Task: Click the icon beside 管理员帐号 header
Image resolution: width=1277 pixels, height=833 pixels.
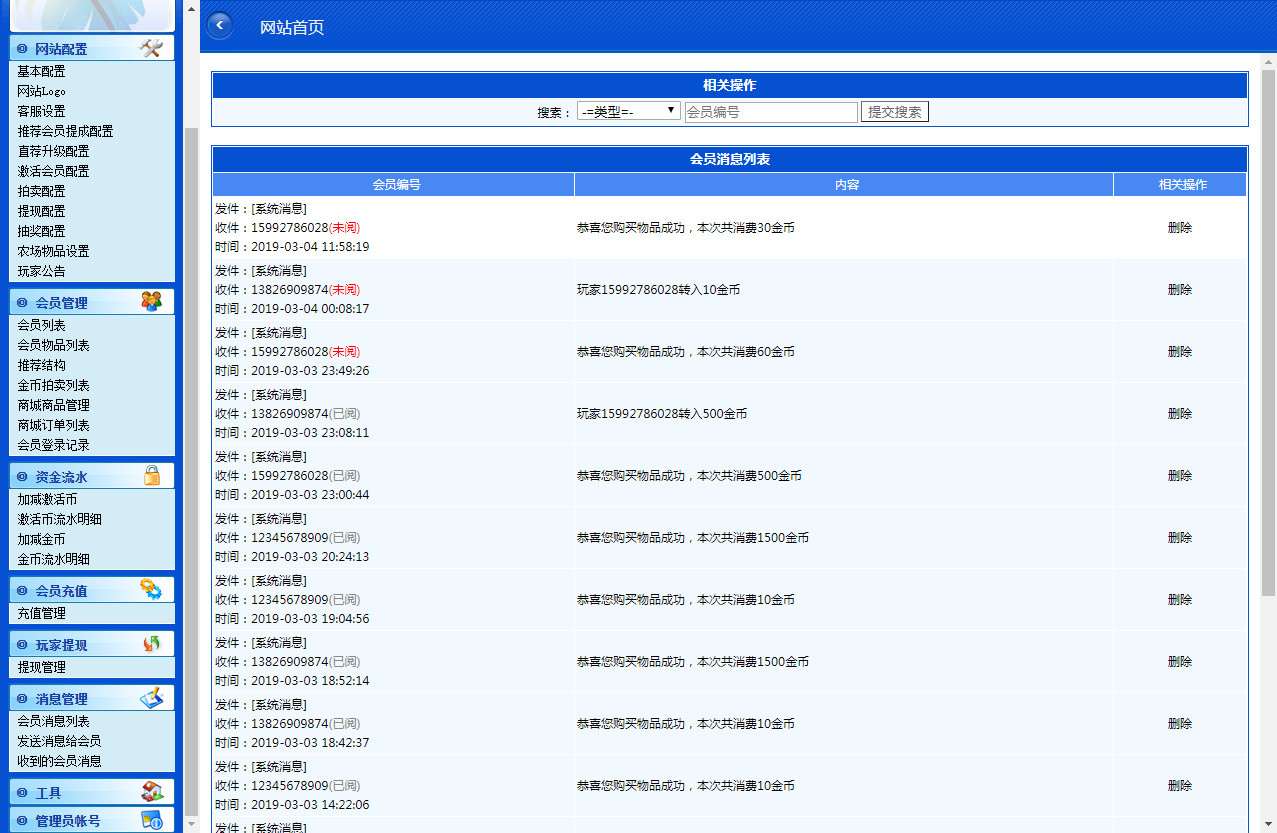Action: (151, 820)
